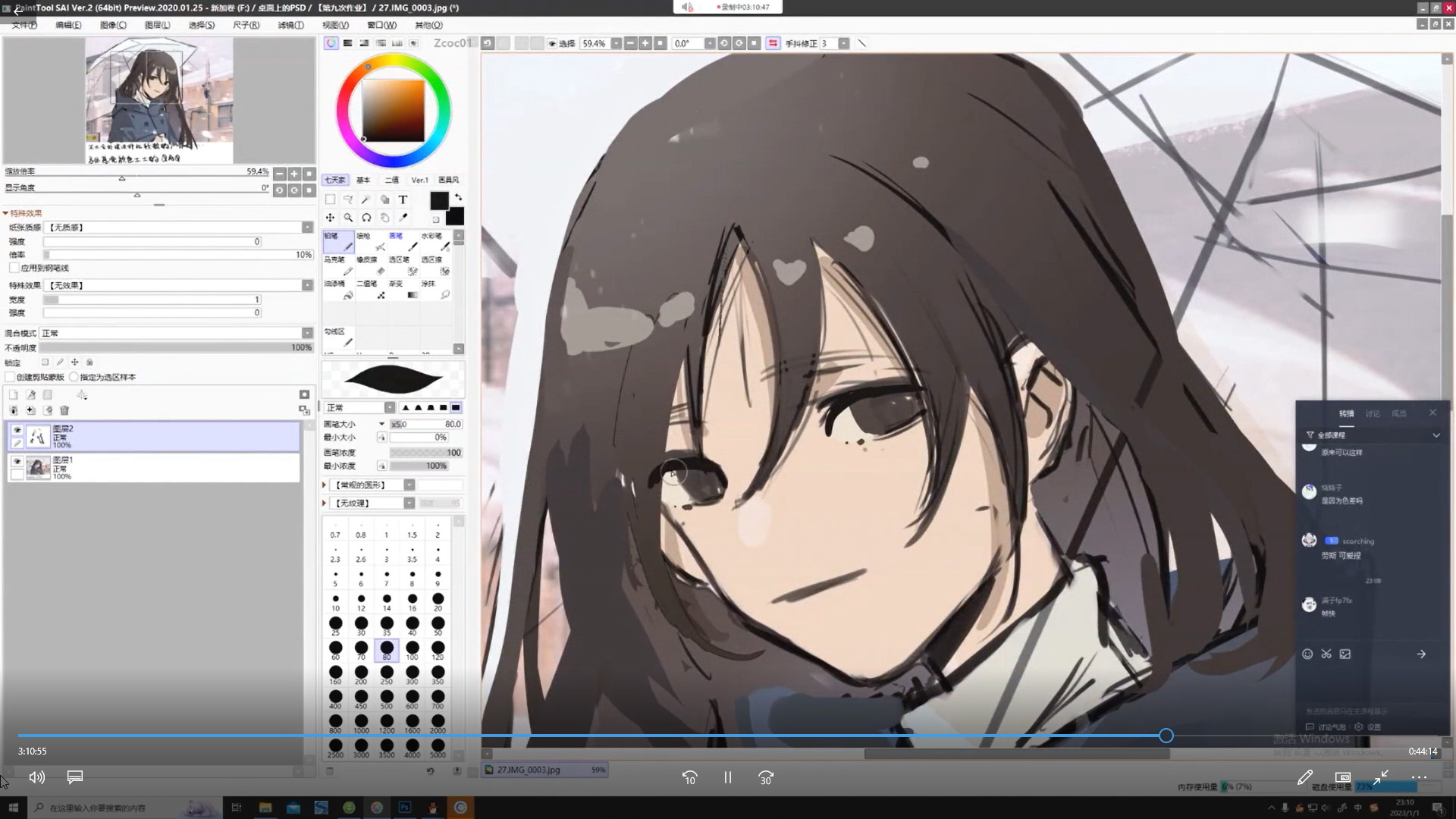Switch to Ver.1 tool tab
Screen dimensions: 1456x819
(x=420, y=180)
